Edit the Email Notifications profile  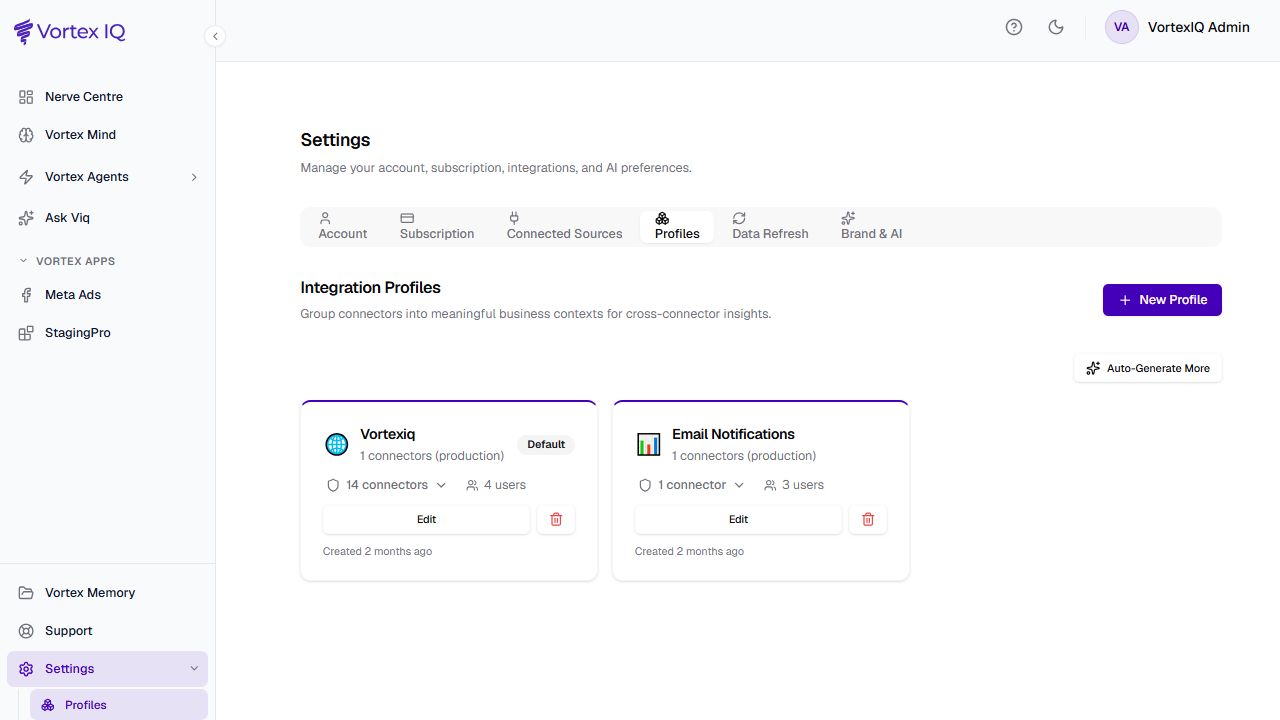pyautogui.click(x=738, y=520)
